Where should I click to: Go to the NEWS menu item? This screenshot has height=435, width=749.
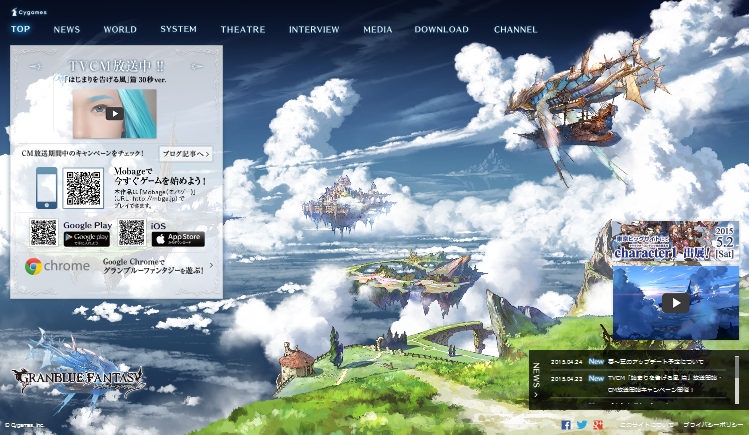(x=67, y=30)
